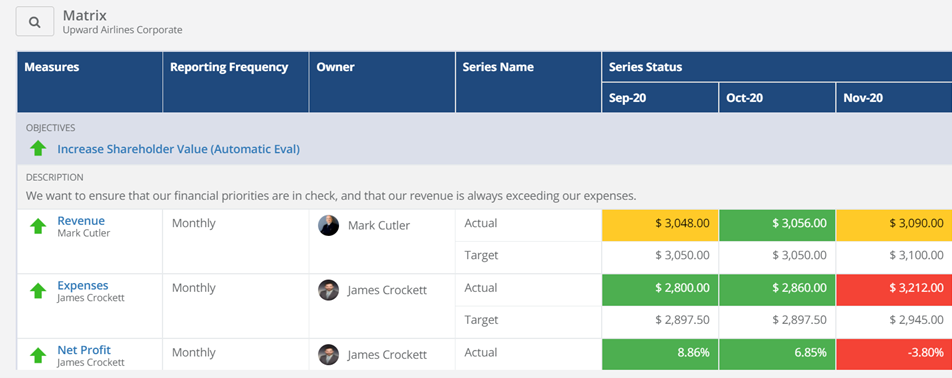Viewport: 952px width, 378px height.
Task: Click James Crockett owner name in Expenses row
Action: 387,290
